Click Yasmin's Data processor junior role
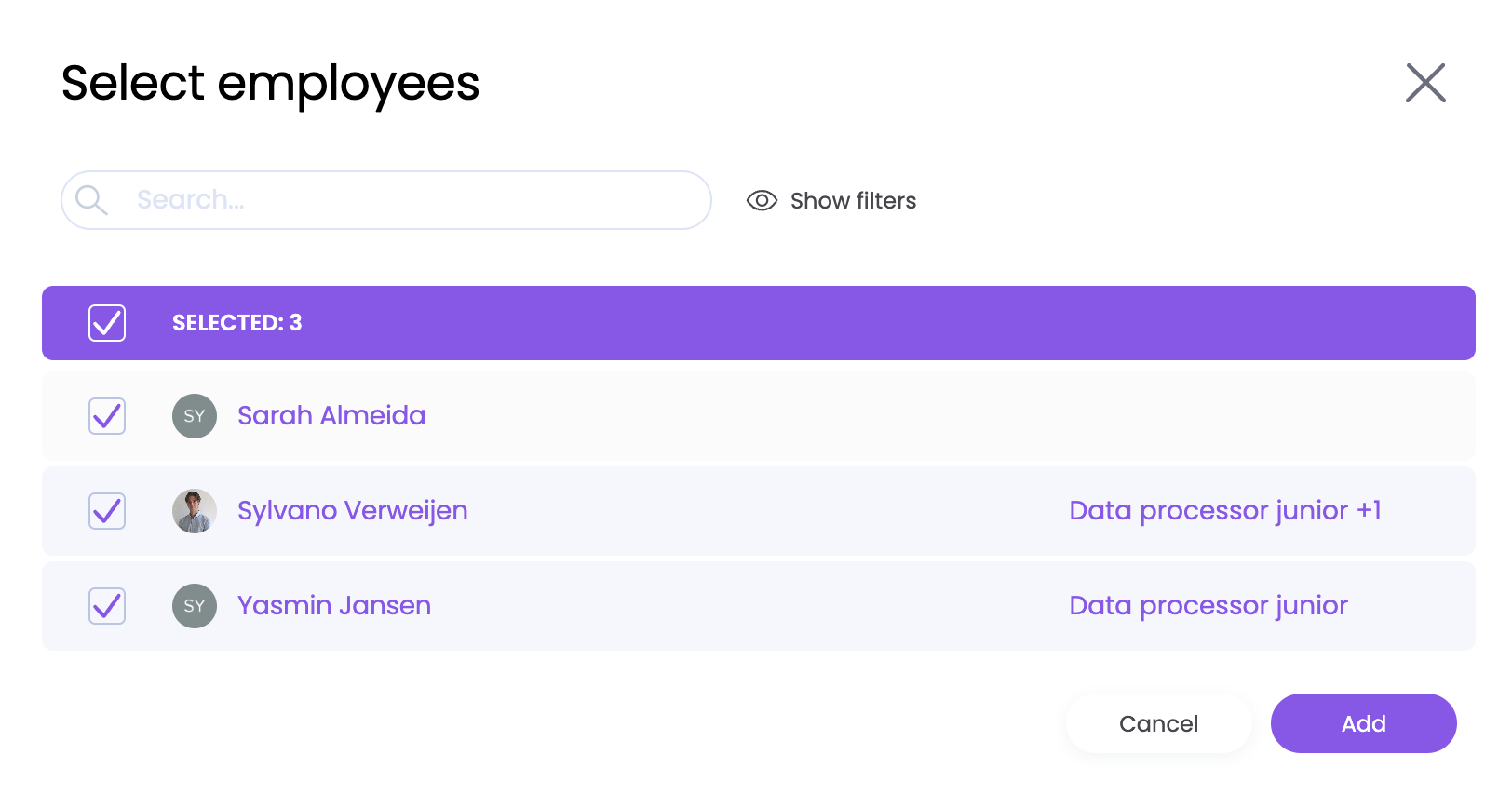 coord(1208,606)
